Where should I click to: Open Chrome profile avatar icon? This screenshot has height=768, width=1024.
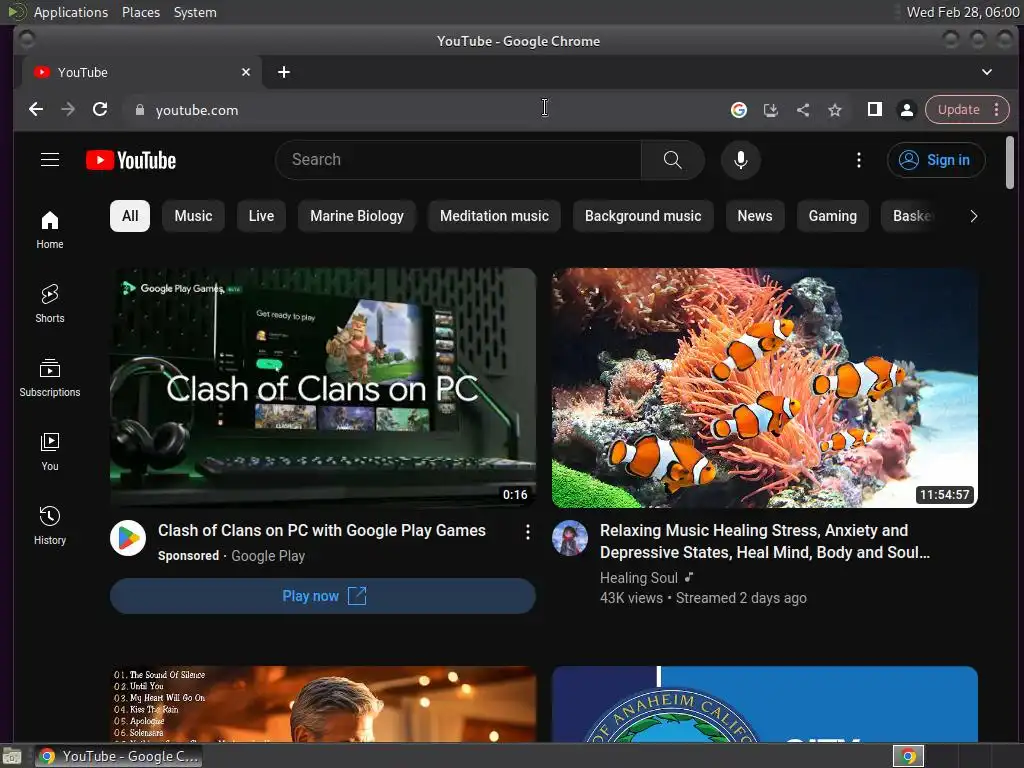point(906,110)
